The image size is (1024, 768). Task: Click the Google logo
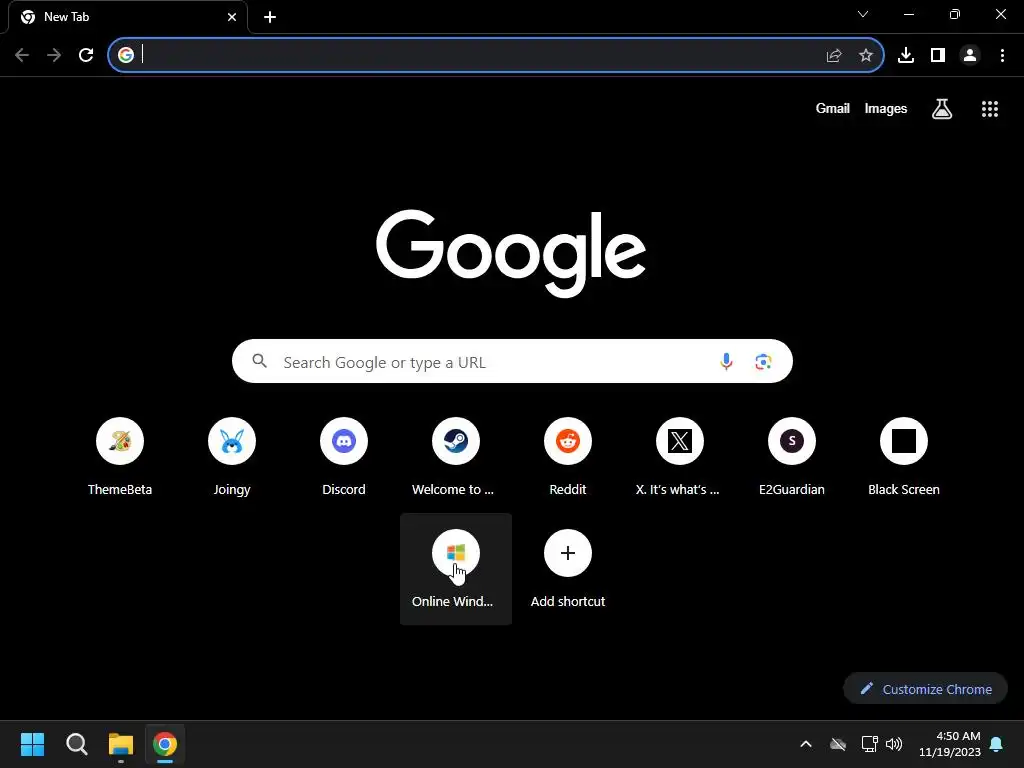click(x=511, y=253)
